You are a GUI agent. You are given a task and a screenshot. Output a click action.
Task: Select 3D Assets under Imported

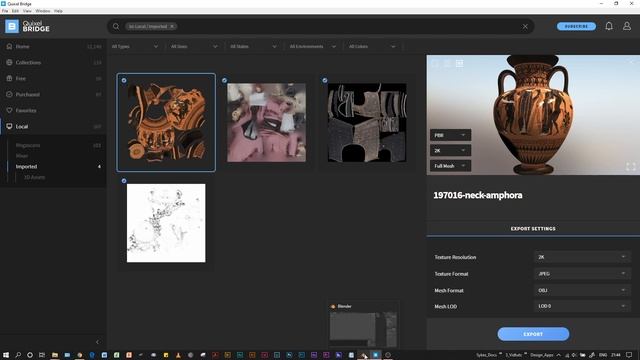pos(34,177)
